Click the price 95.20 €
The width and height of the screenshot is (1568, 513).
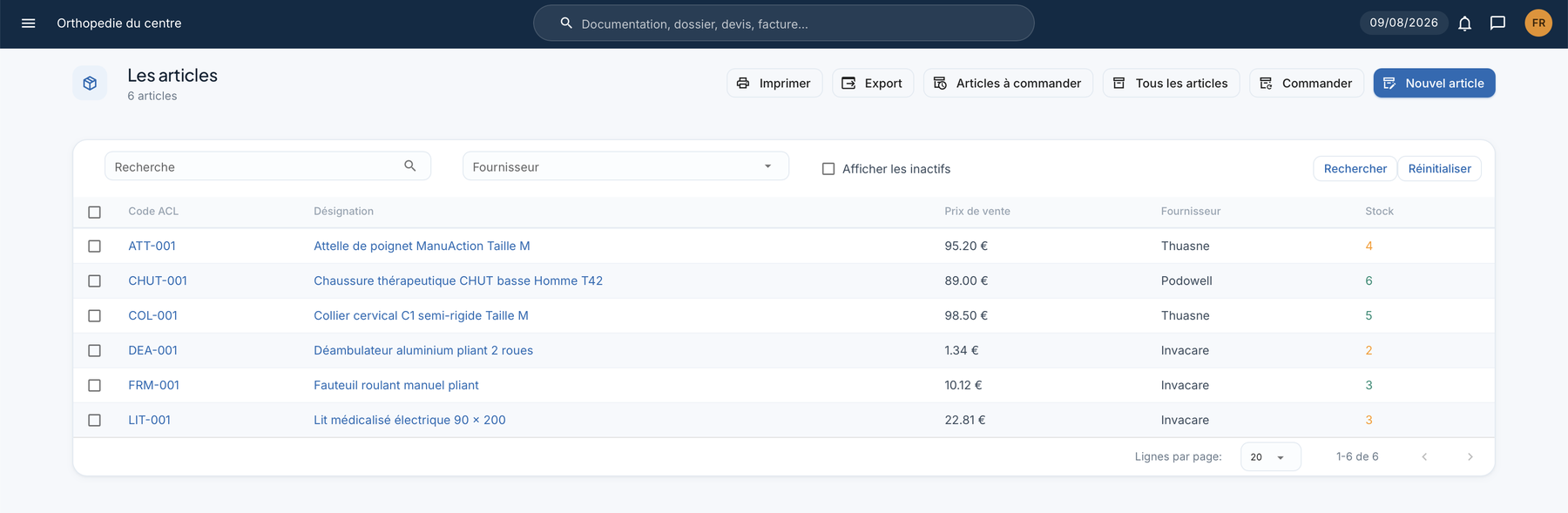[966, 246]
